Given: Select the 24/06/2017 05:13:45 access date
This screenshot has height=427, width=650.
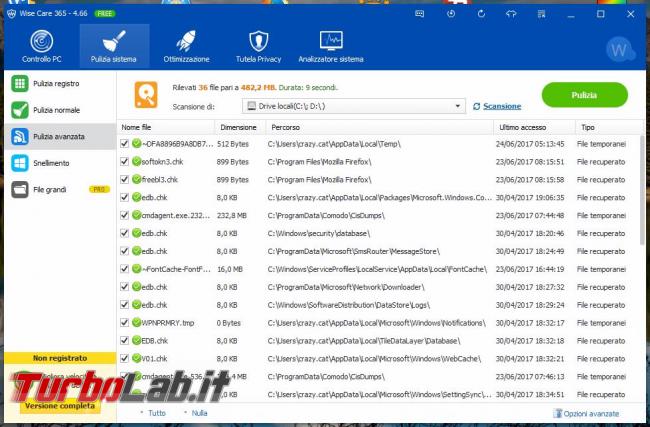Looking at the screenshot, I should [x=530, y=144].
